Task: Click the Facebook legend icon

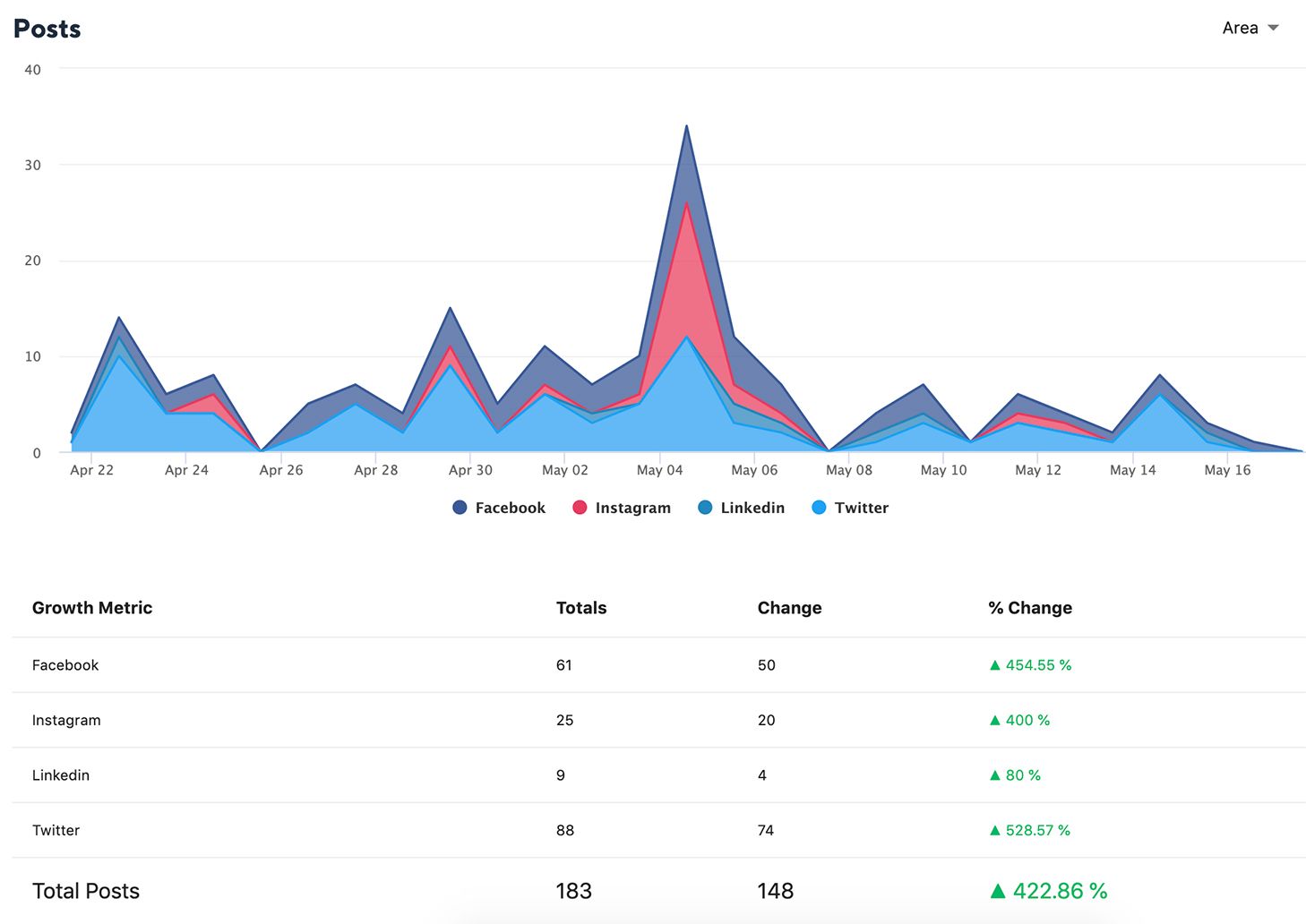Action: 460,507
